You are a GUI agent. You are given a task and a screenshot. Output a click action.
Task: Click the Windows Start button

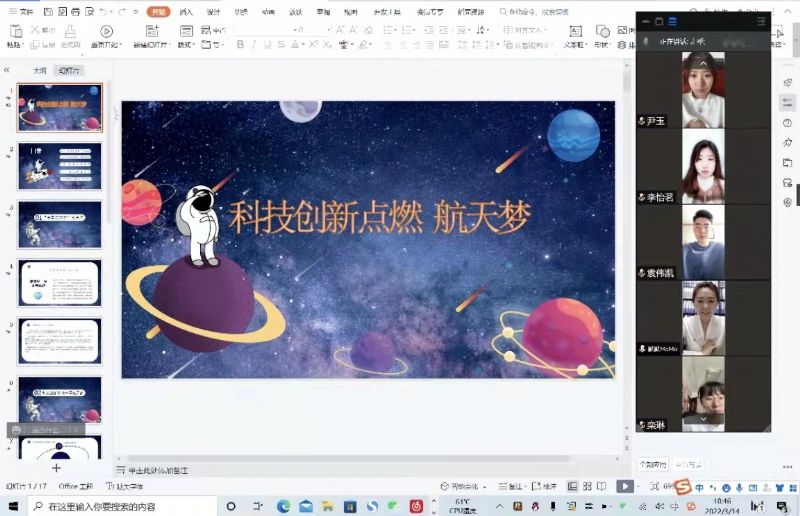12,506
